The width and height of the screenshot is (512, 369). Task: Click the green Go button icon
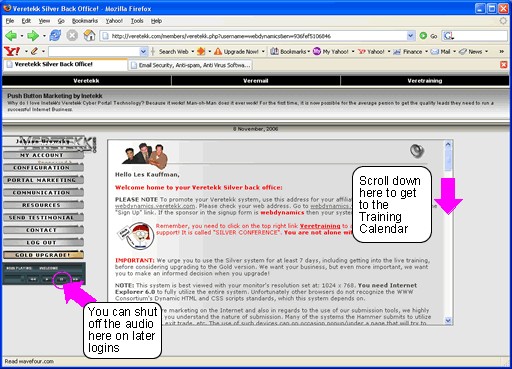(x=423, y=36)
